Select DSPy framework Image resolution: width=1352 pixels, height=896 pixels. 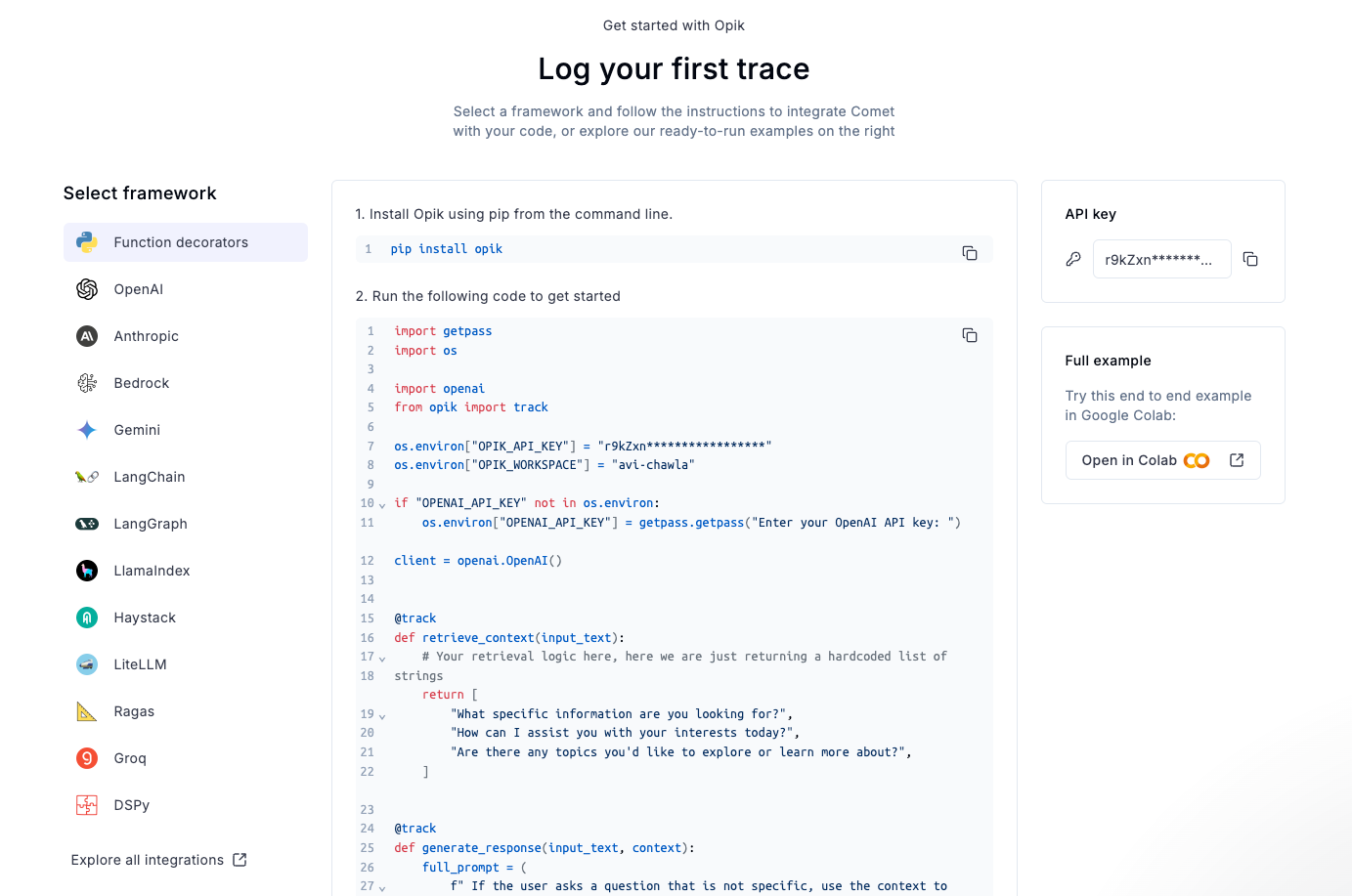click(186, 805)
